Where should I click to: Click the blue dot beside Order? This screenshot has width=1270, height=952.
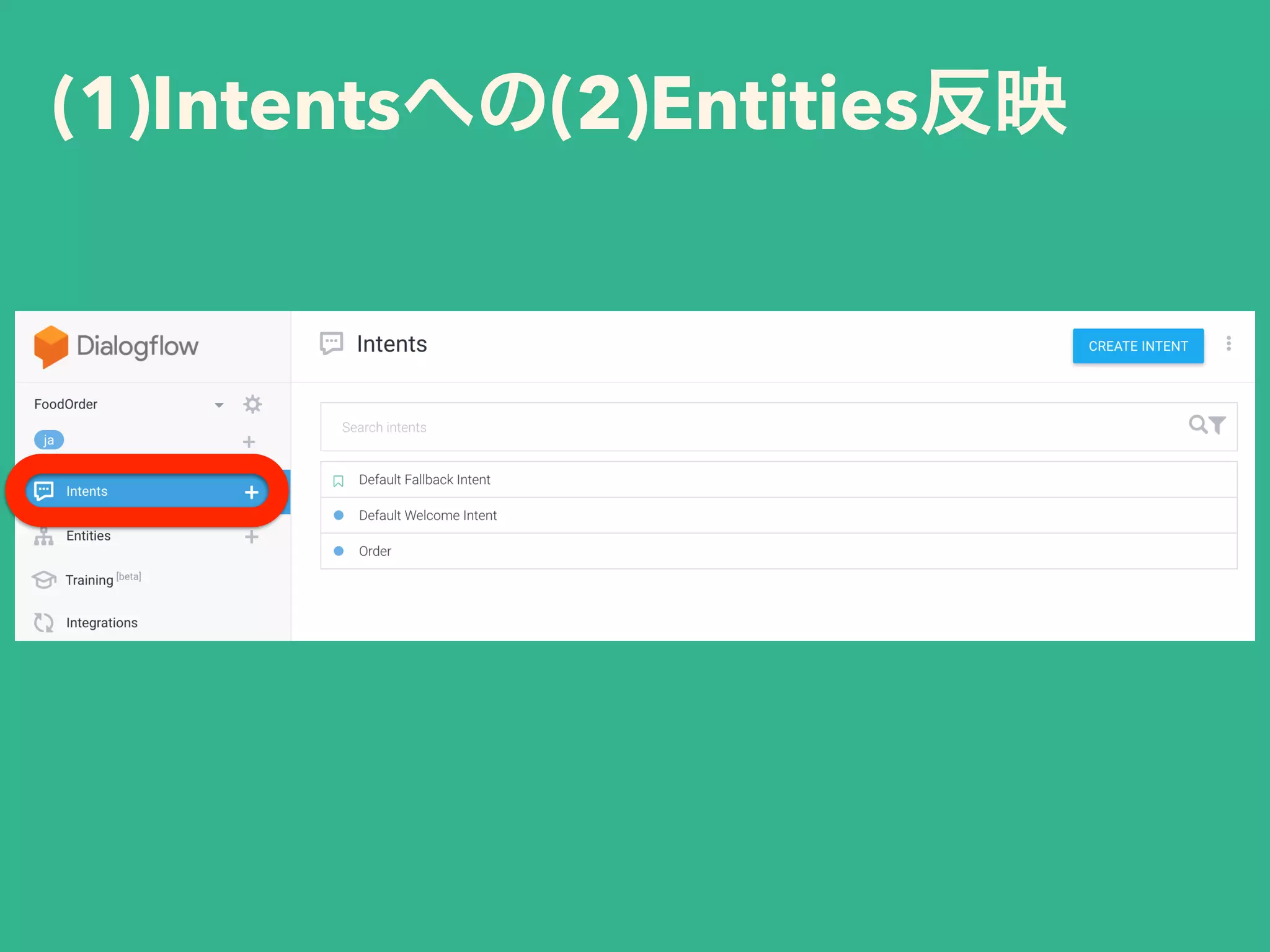[339, 551]
